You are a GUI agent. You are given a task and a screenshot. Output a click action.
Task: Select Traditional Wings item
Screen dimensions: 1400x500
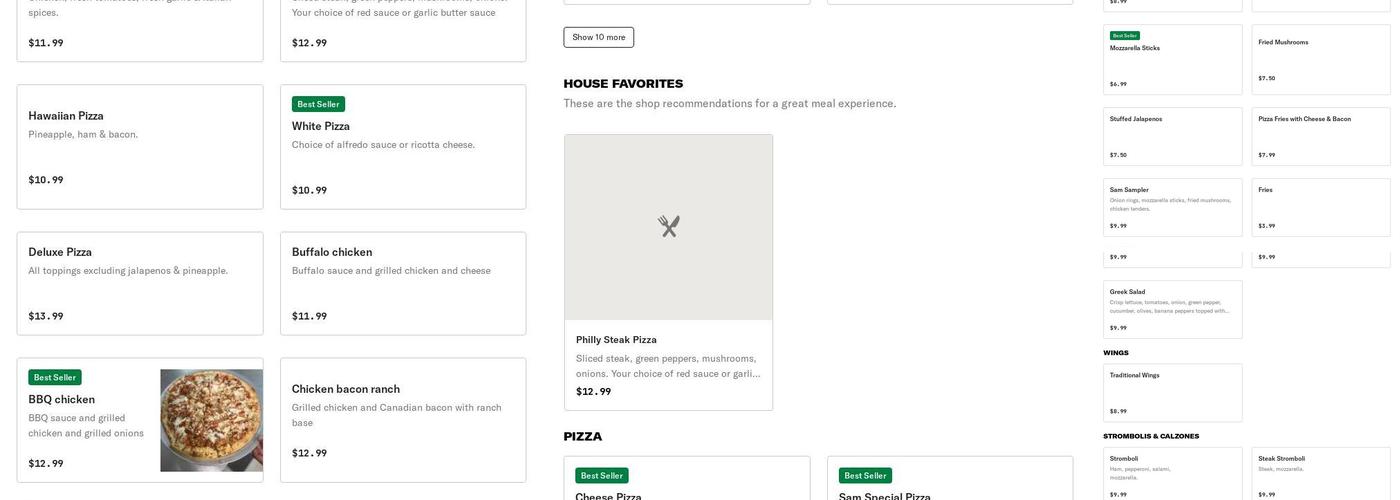click(x=1173, y=393)
